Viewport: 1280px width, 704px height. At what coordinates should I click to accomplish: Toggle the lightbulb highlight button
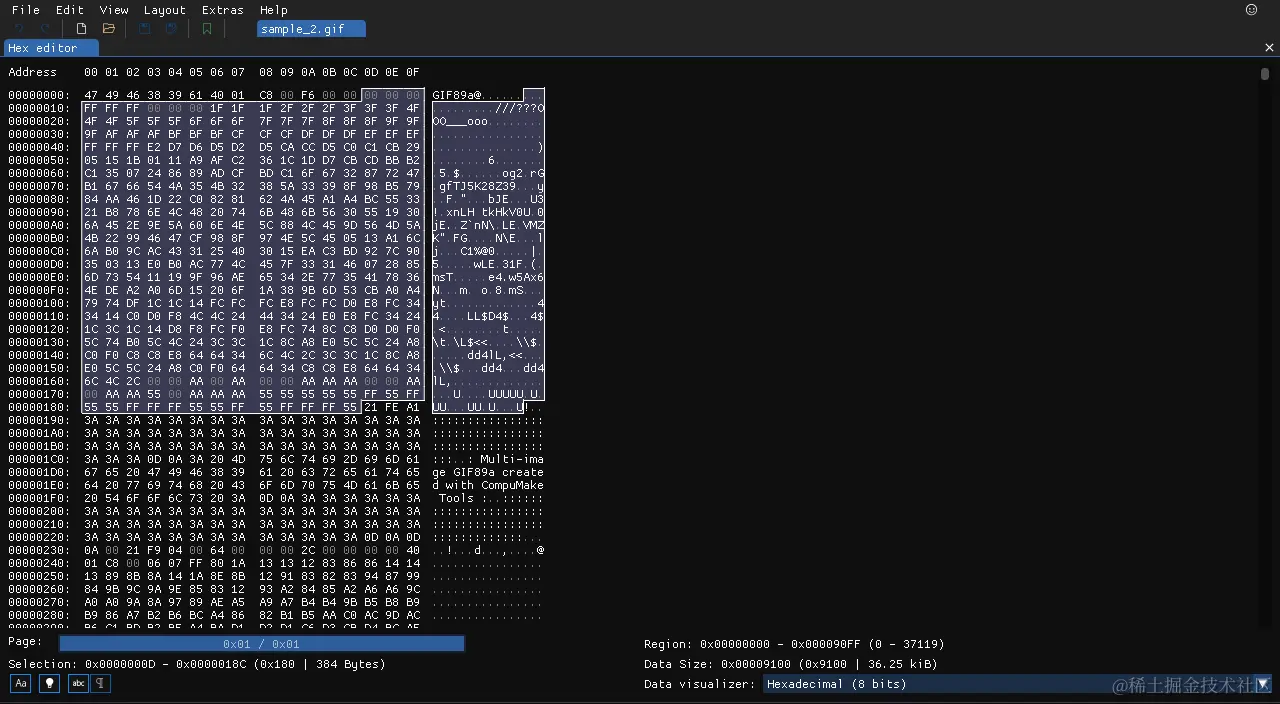tap(48, 683)
